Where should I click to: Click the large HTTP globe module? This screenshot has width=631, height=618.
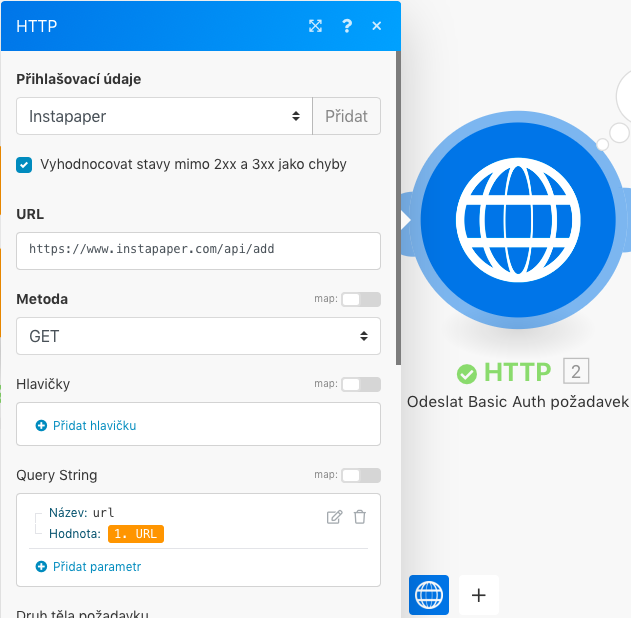[x=516, y=220]
